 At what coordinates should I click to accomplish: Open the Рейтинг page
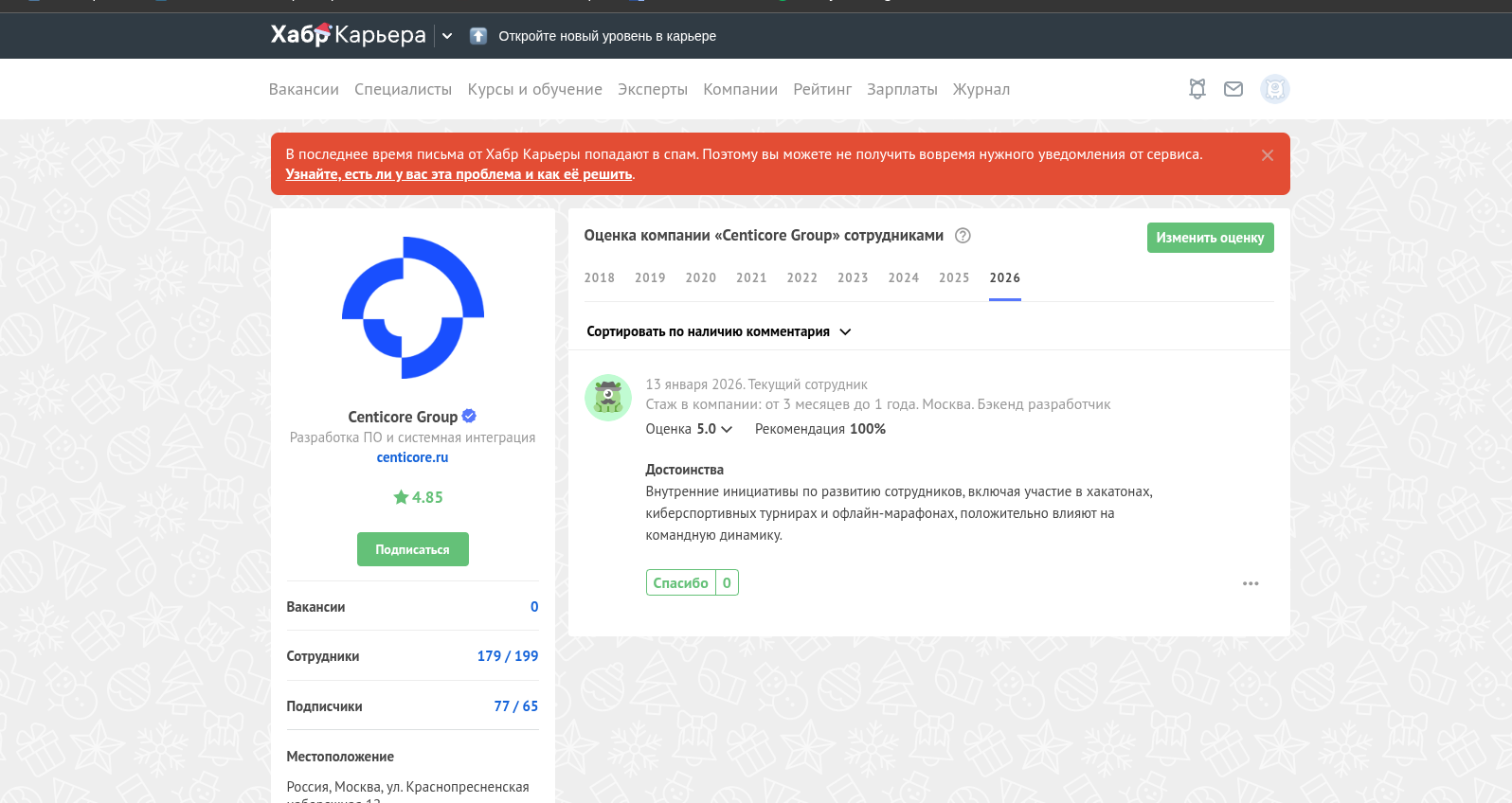(x=822, y=89)
